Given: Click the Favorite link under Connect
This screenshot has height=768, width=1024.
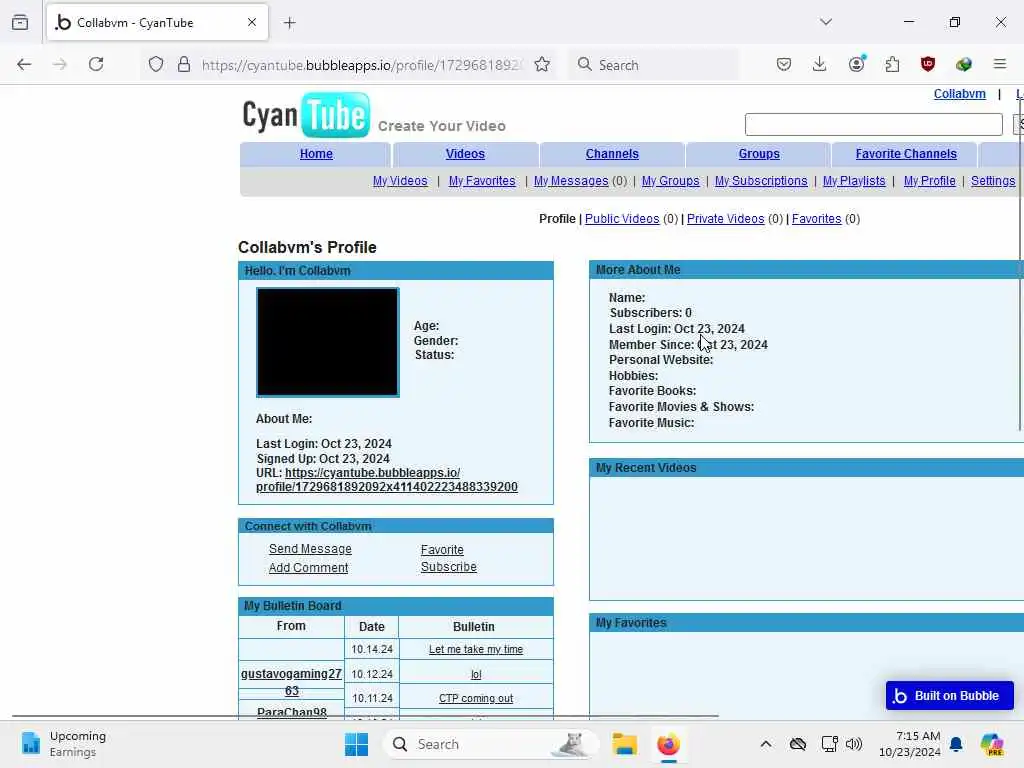Looking at the screenshot, I should 442,550.
